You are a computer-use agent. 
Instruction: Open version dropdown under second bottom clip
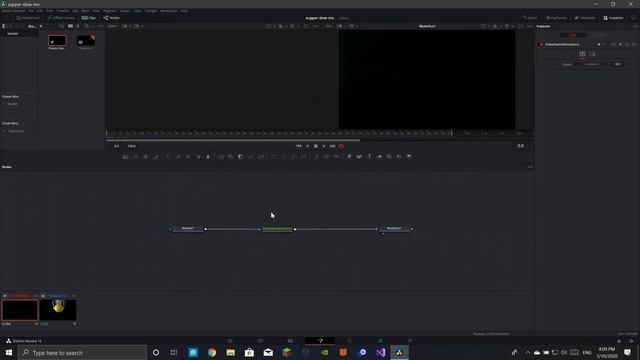(74, 324)
